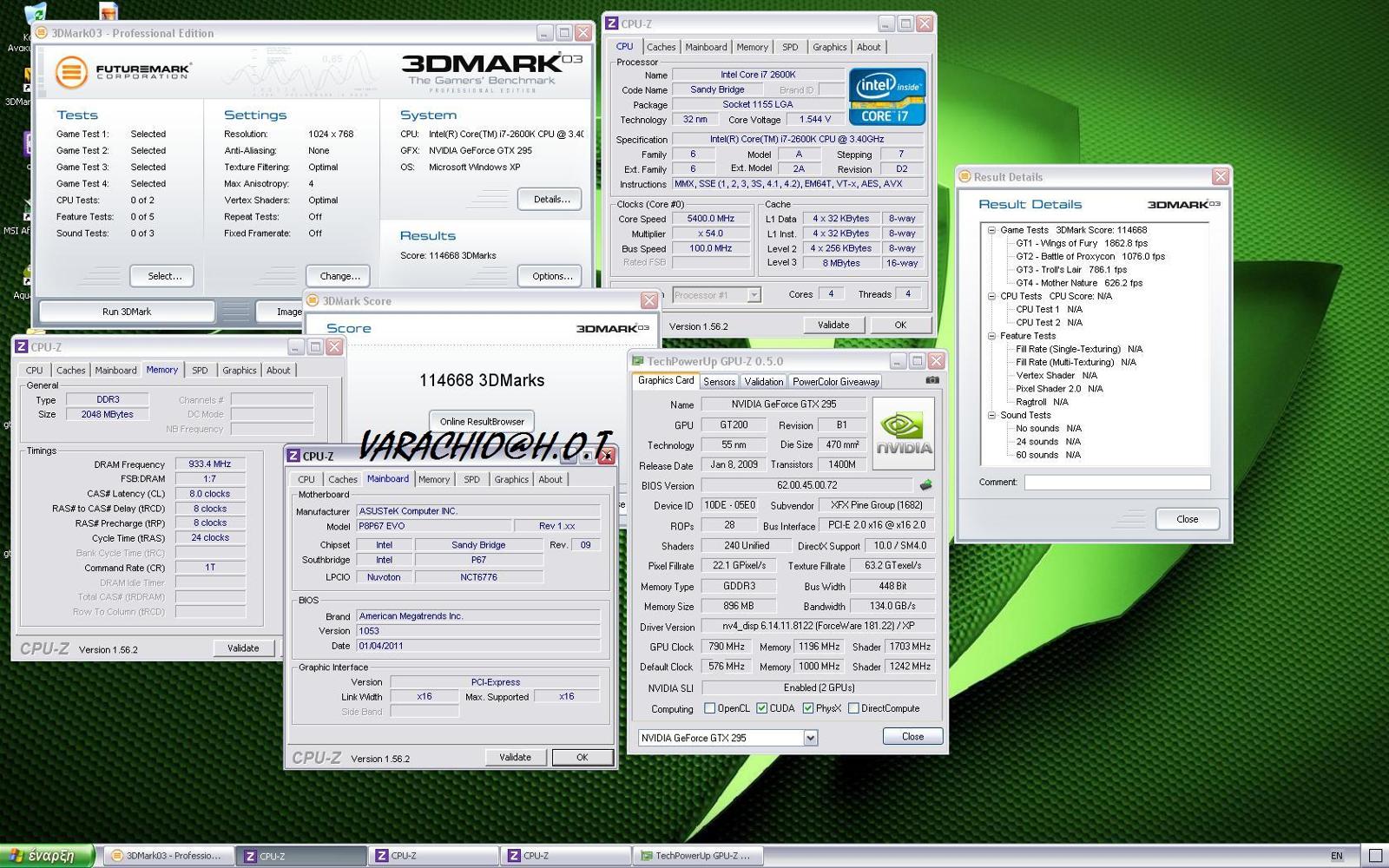
Task: Open the Processor #1 selection dropdown
Action: coord(754,295)
